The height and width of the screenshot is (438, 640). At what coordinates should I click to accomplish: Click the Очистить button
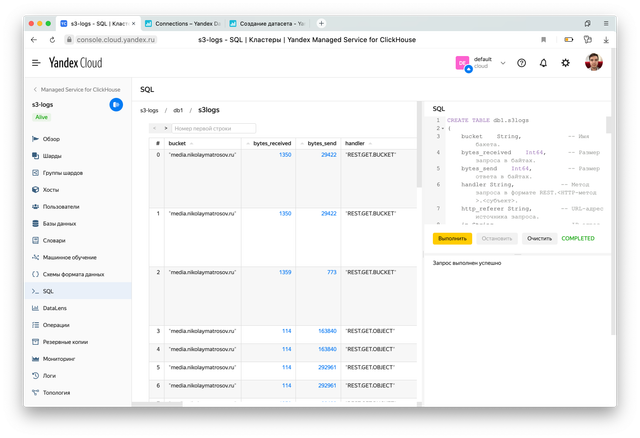tap(539, 239)
